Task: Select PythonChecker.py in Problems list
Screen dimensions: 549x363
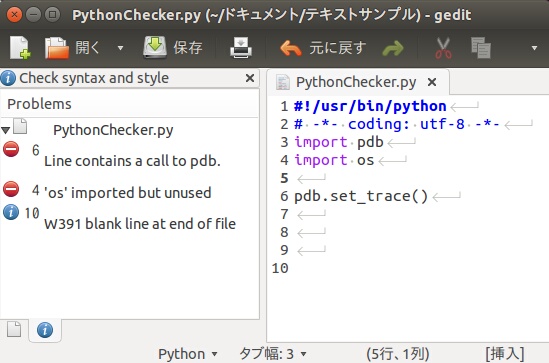Action: [x=113, y=130]
